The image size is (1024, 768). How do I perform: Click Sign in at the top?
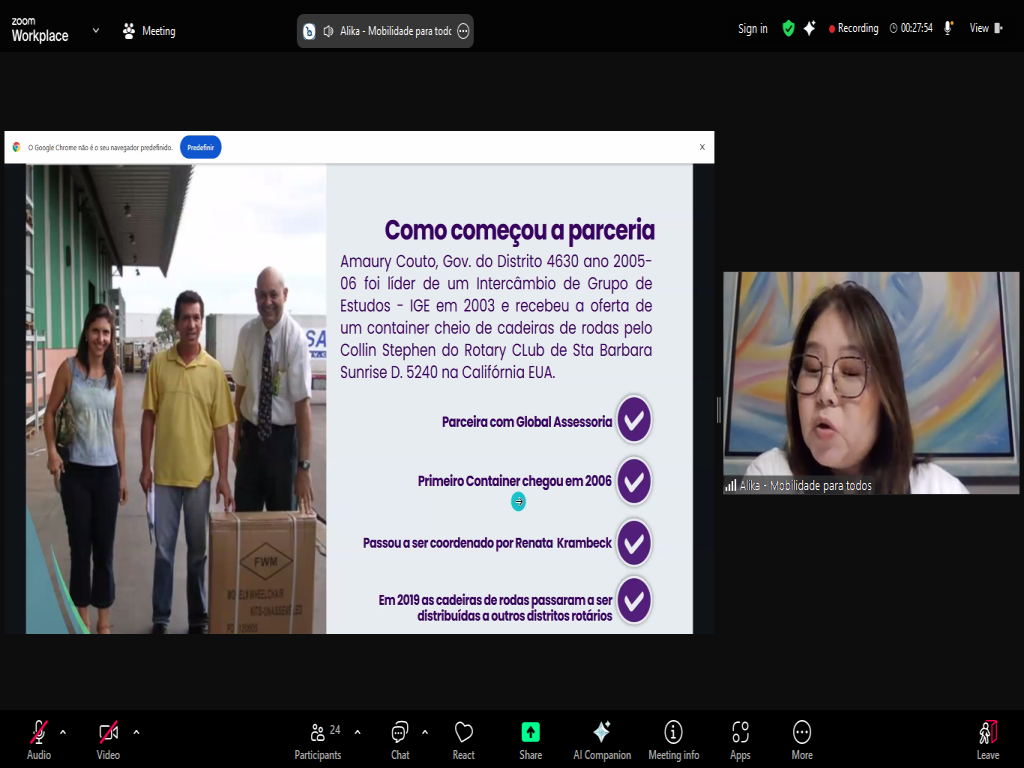[x=753, y=29]
